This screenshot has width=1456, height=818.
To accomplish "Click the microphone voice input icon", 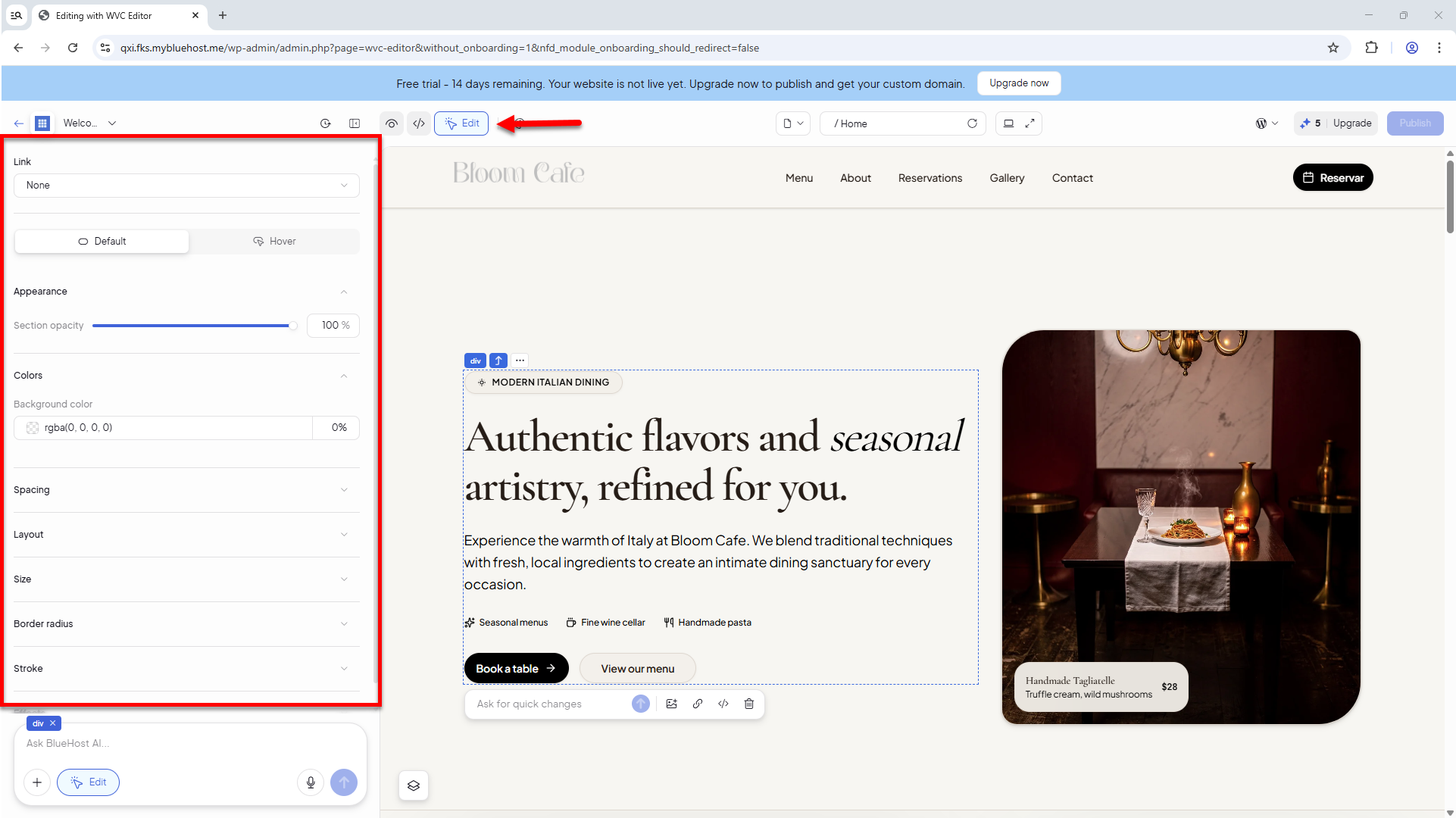I will (311, 782).
